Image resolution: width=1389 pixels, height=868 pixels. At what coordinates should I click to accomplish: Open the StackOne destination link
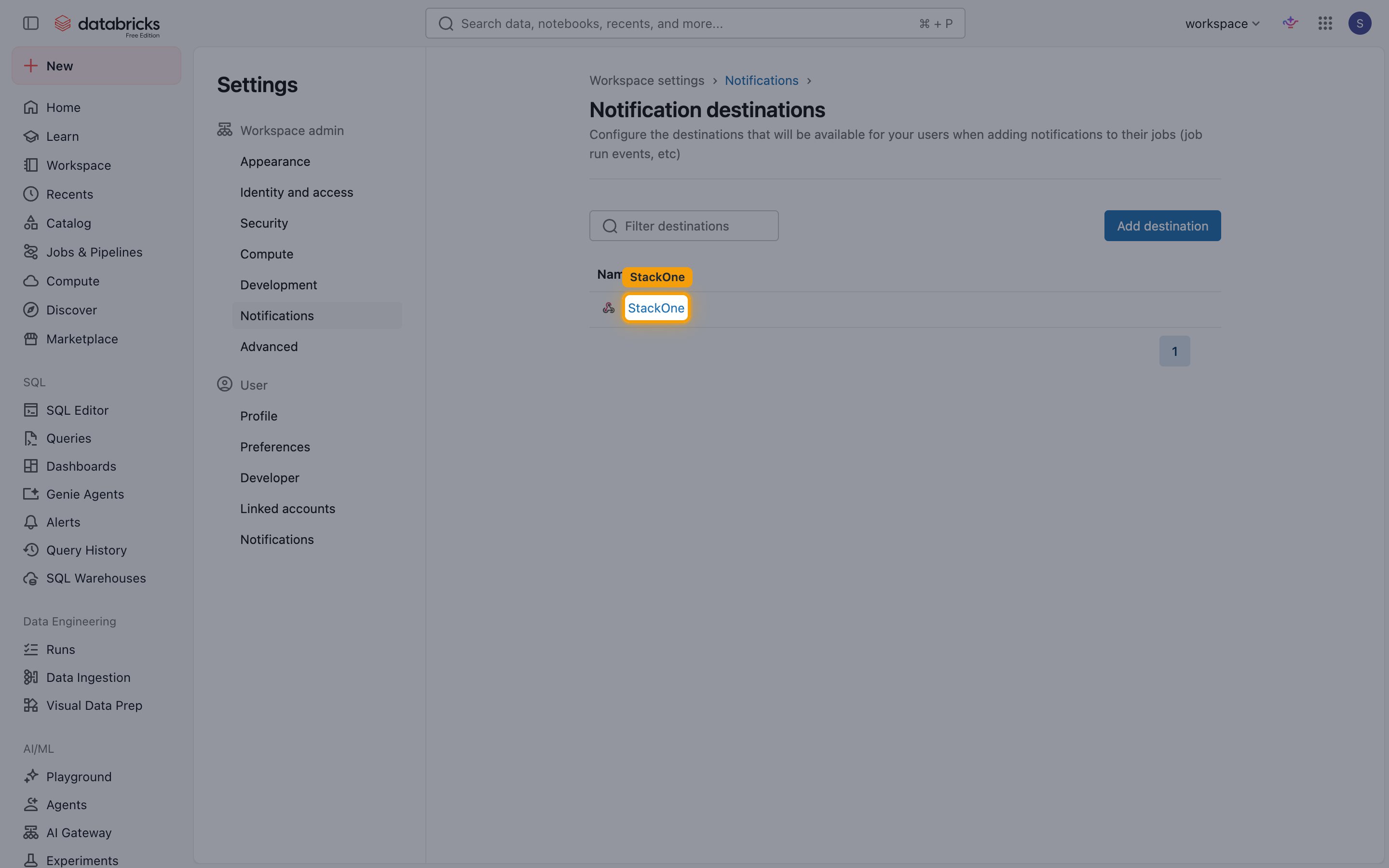(656, 308)
